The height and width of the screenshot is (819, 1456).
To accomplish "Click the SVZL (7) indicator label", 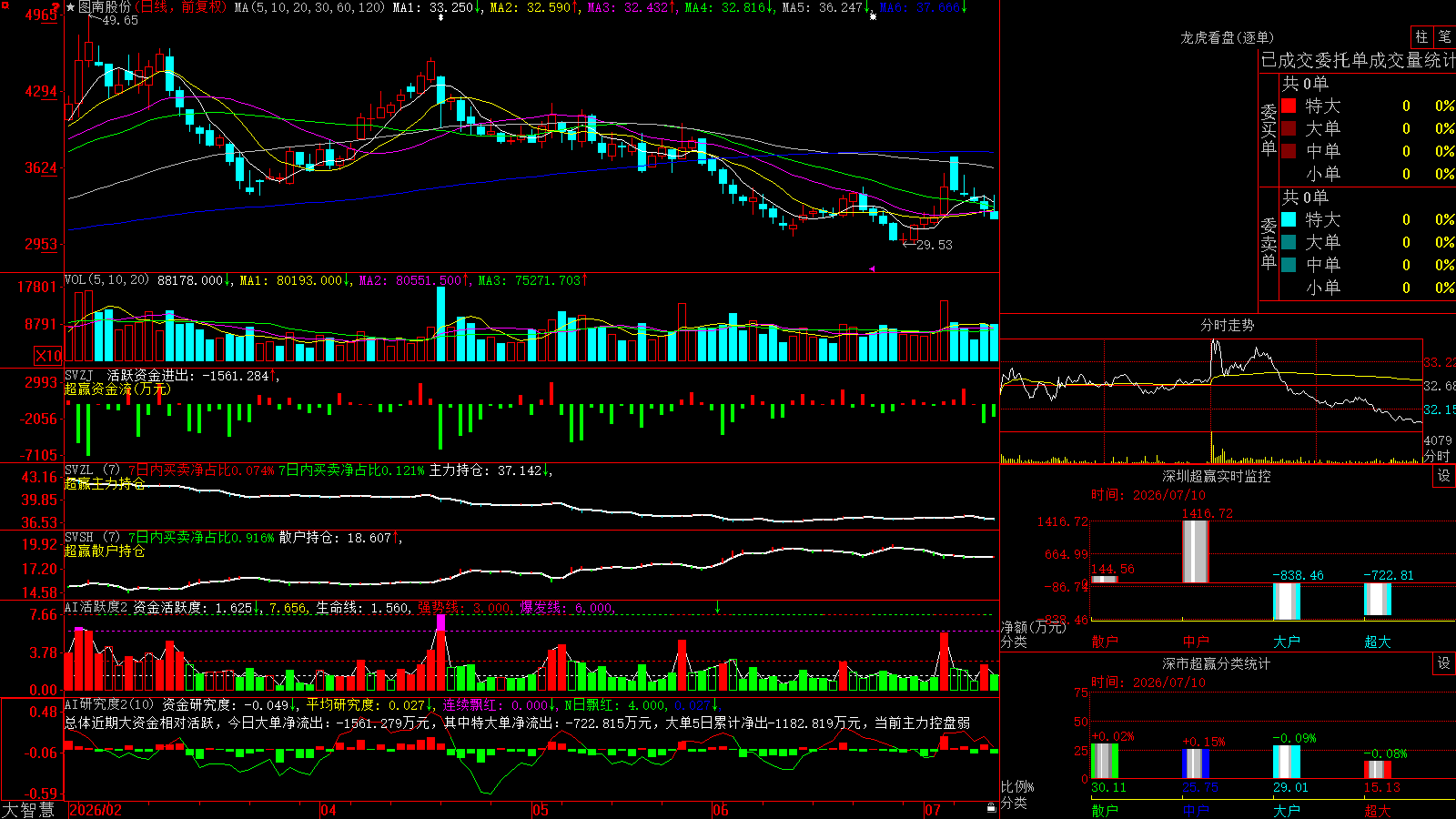I will click(x=92, y=470).
